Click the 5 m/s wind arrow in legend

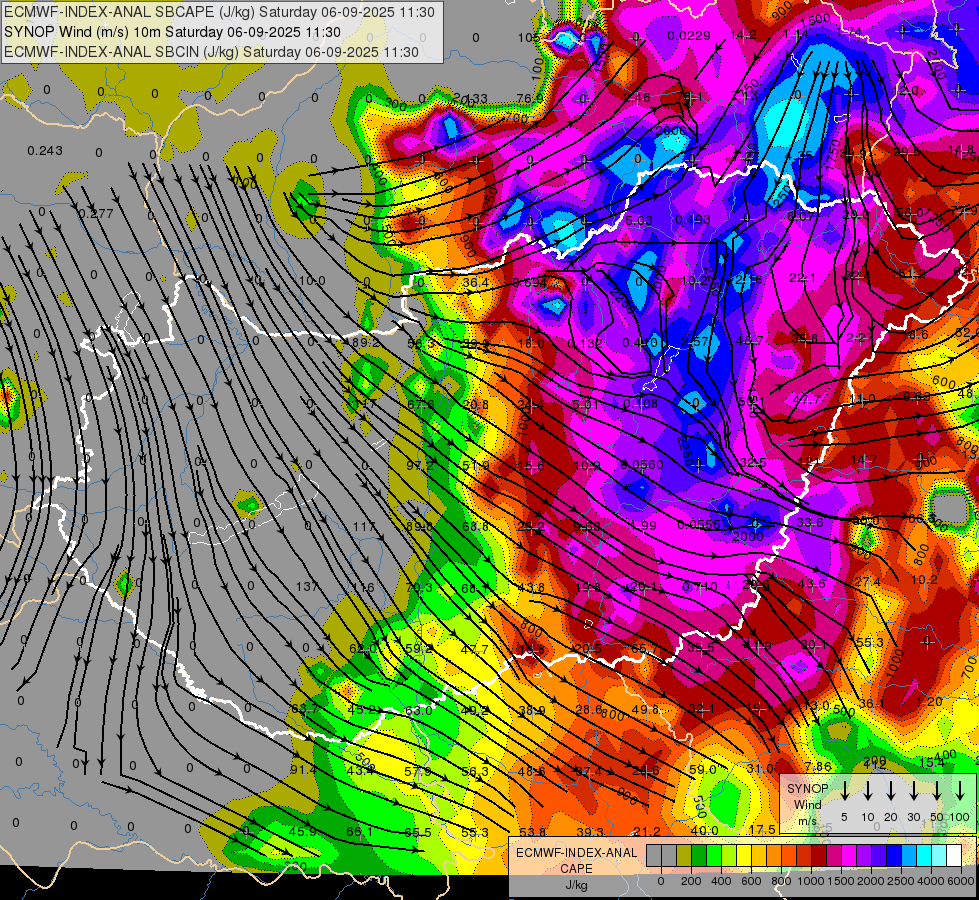845,790
